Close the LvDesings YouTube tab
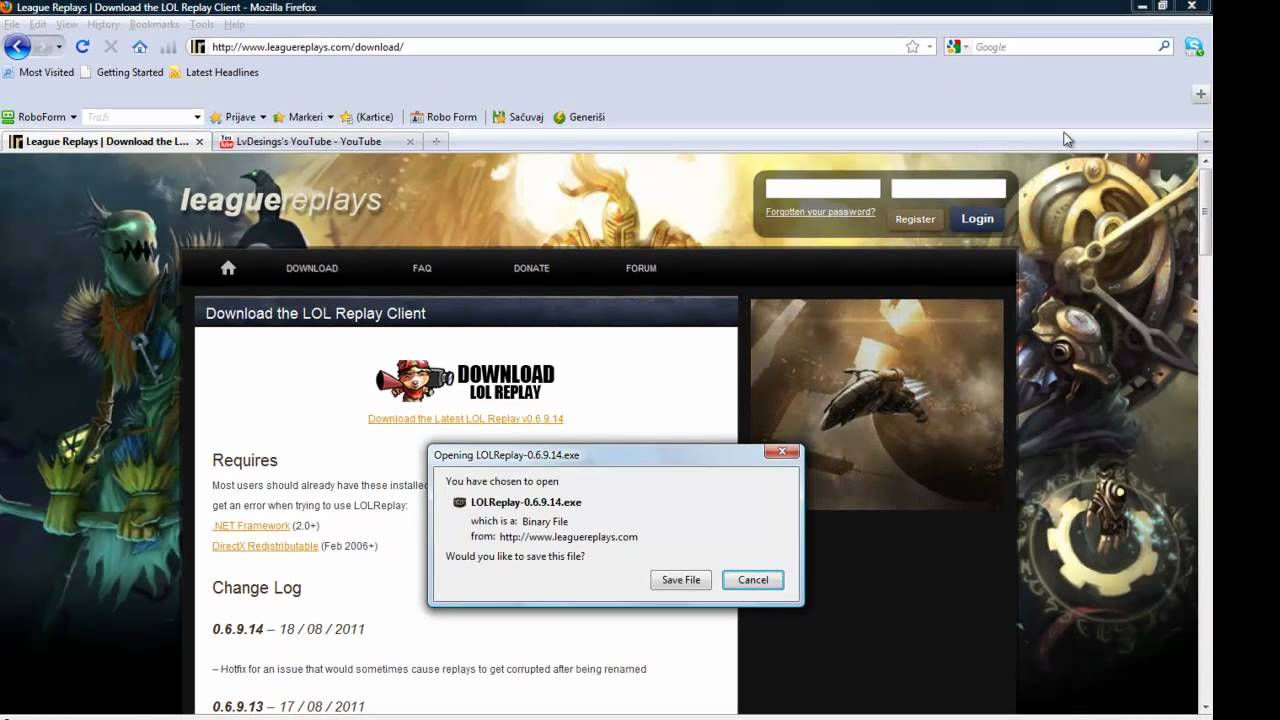 [409, 142]
